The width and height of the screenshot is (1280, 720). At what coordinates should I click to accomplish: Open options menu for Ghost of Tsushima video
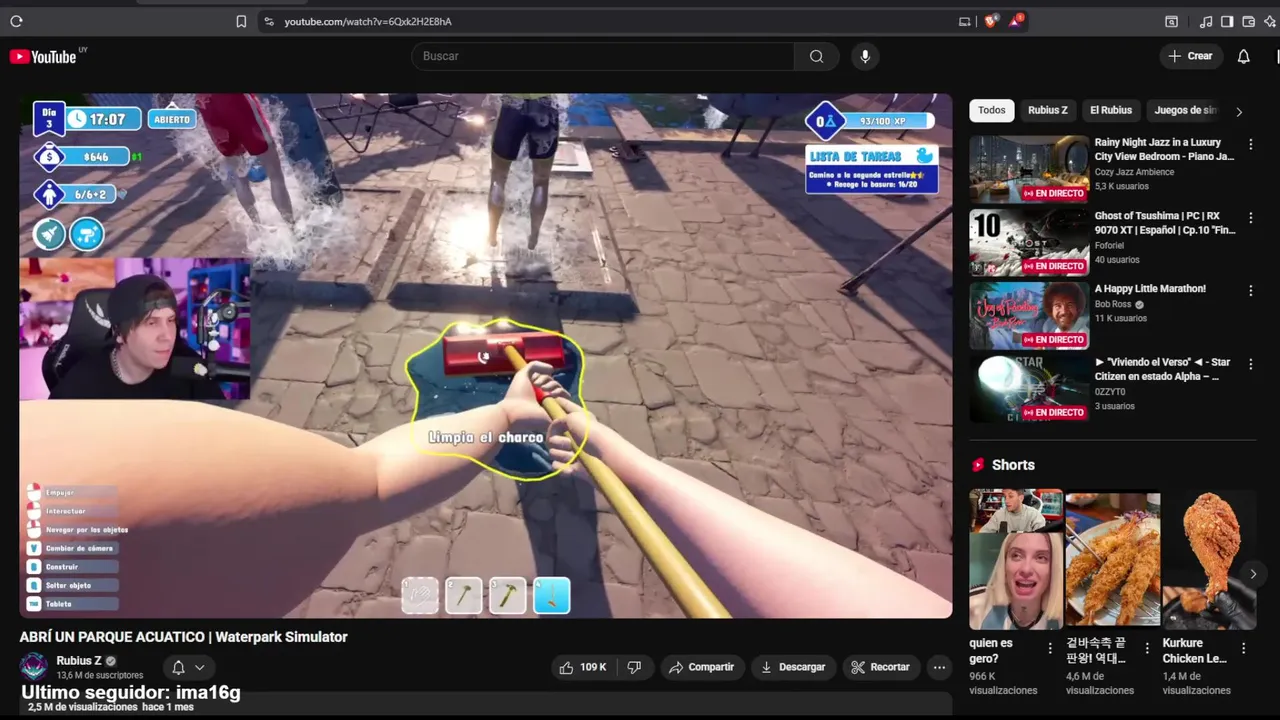coord(1250,218)
